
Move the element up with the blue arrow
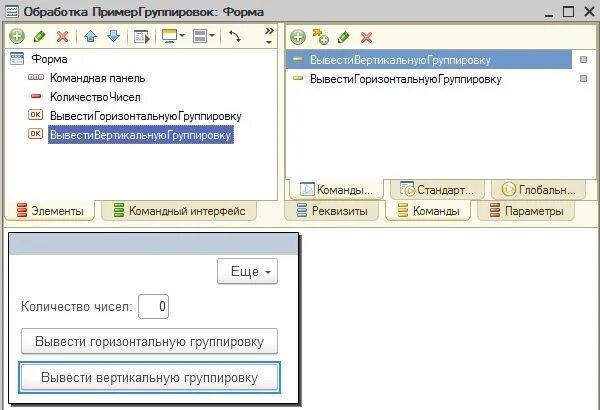pyautogui.click(x=90, y=37)
